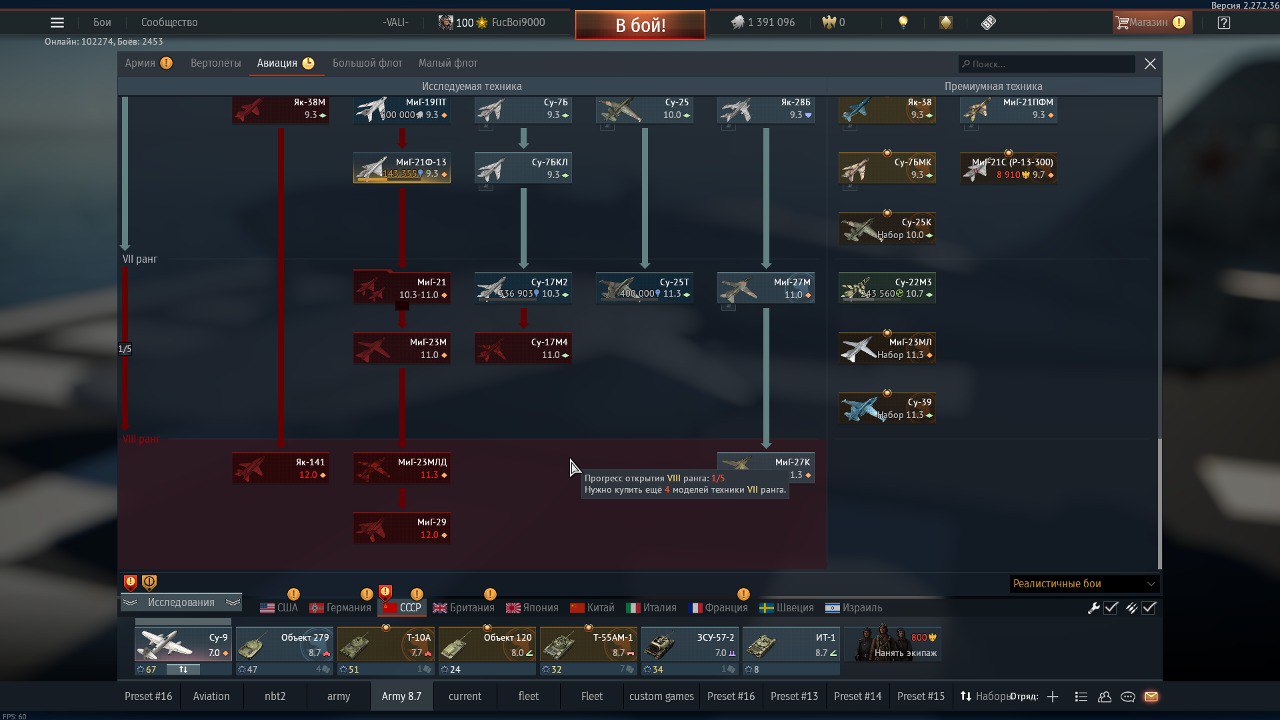The height and width of the screenshot is (720, 1280).
Task: Open the help question mark icon
Action: pyautogui.click(x=1224, y=22)
